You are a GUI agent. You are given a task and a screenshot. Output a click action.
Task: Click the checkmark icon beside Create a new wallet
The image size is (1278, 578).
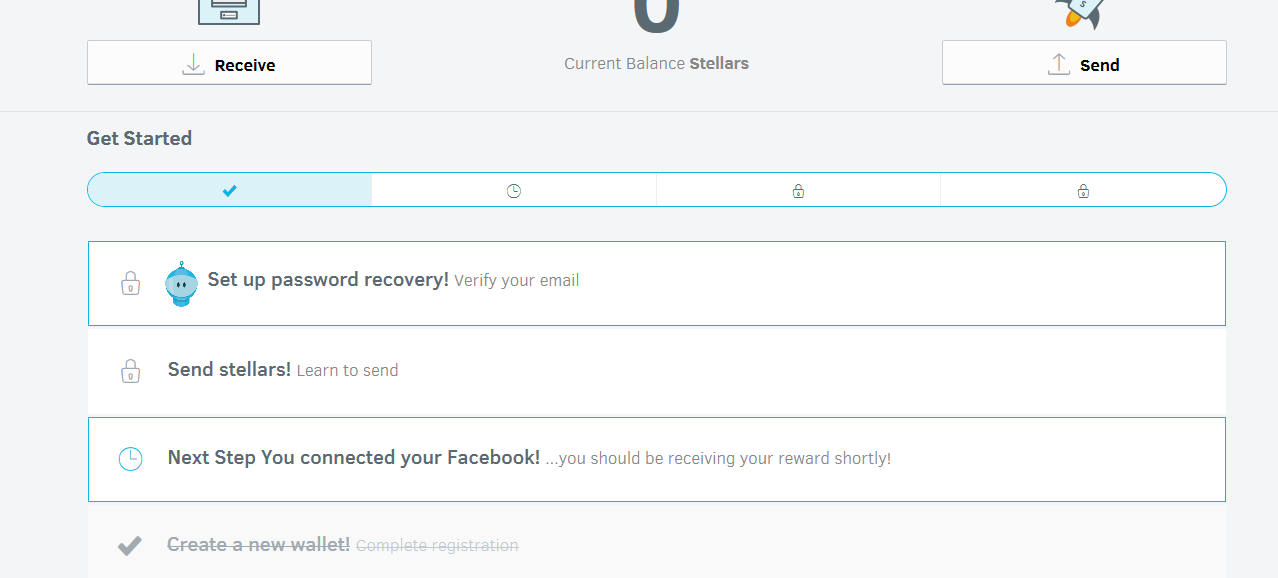[x=130, y=546]
